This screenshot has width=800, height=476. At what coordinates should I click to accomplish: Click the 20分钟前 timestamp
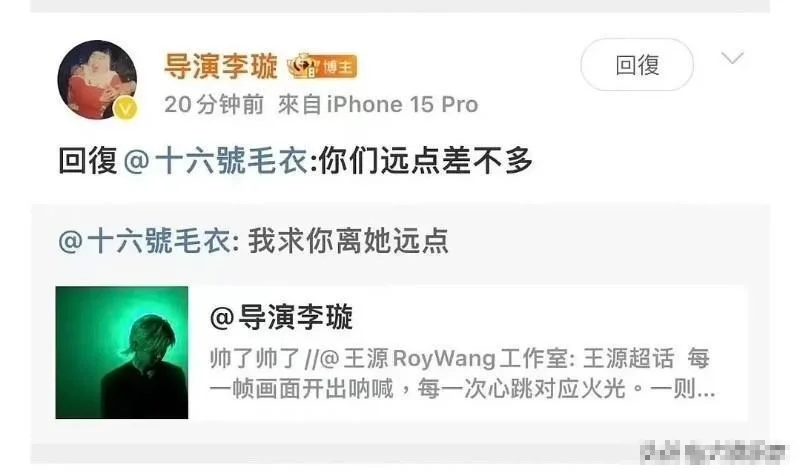coord(214,105)
